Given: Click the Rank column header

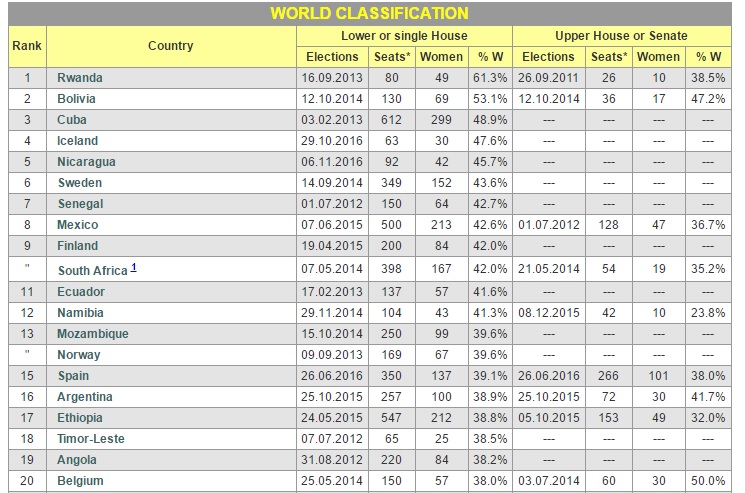Looking at the screenshot, I should (27, 46).
